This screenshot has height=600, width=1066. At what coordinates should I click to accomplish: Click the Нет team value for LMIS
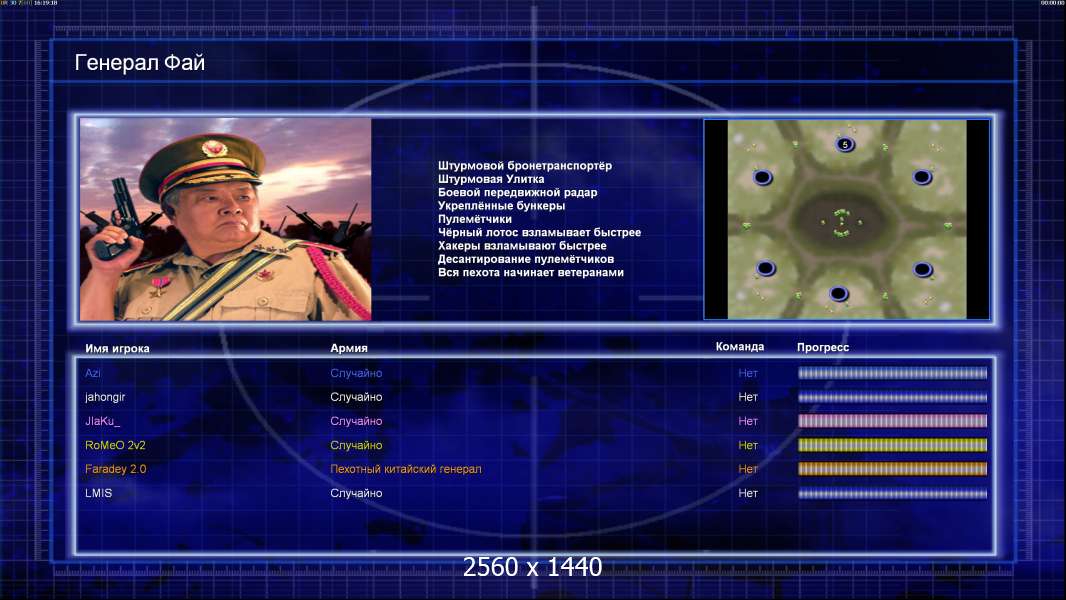tap(748, 493)
